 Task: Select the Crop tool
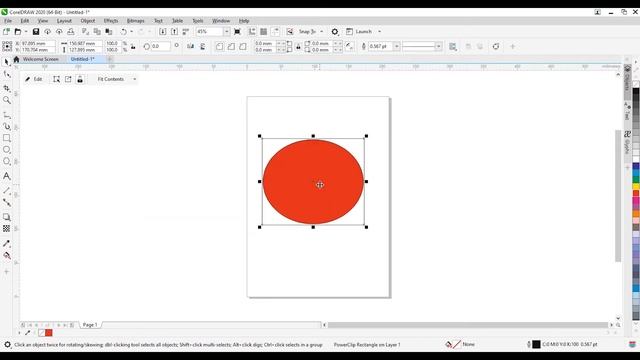click(x=7, y=88)
